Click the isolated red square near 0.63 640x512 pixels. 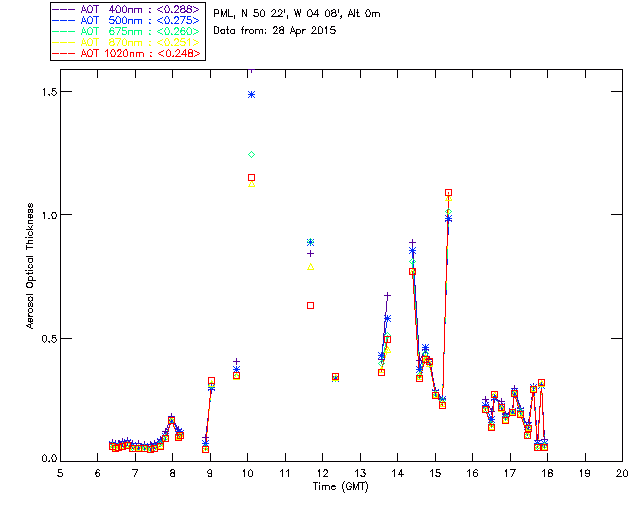pos(310,305)
